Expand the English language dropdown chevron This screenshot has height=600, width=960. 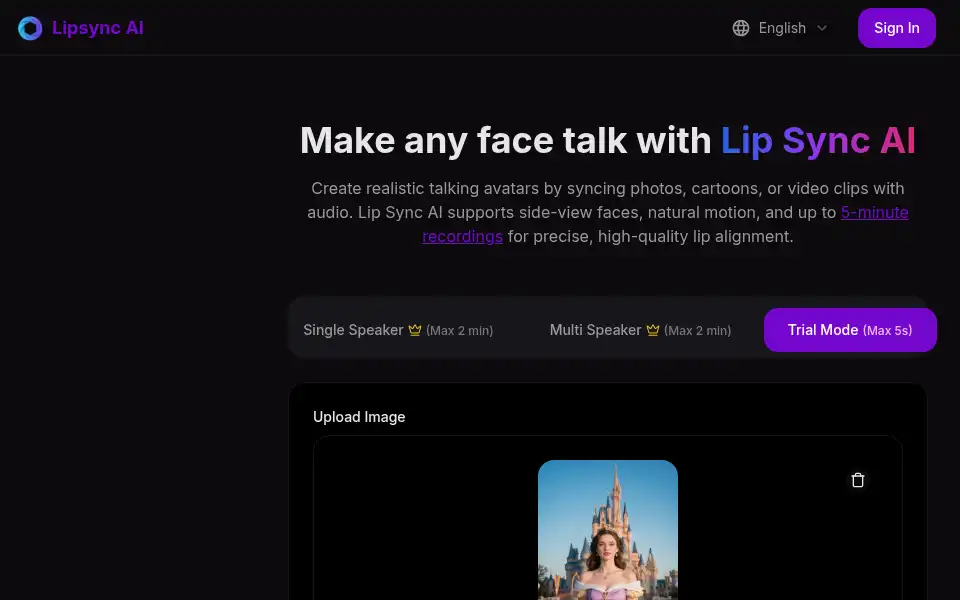[x=822, y=28]
